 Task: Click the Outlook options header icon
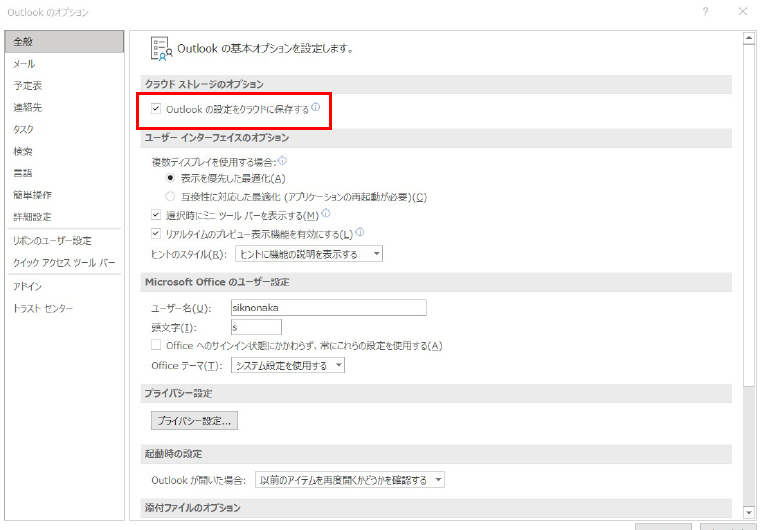click(161, 49)
